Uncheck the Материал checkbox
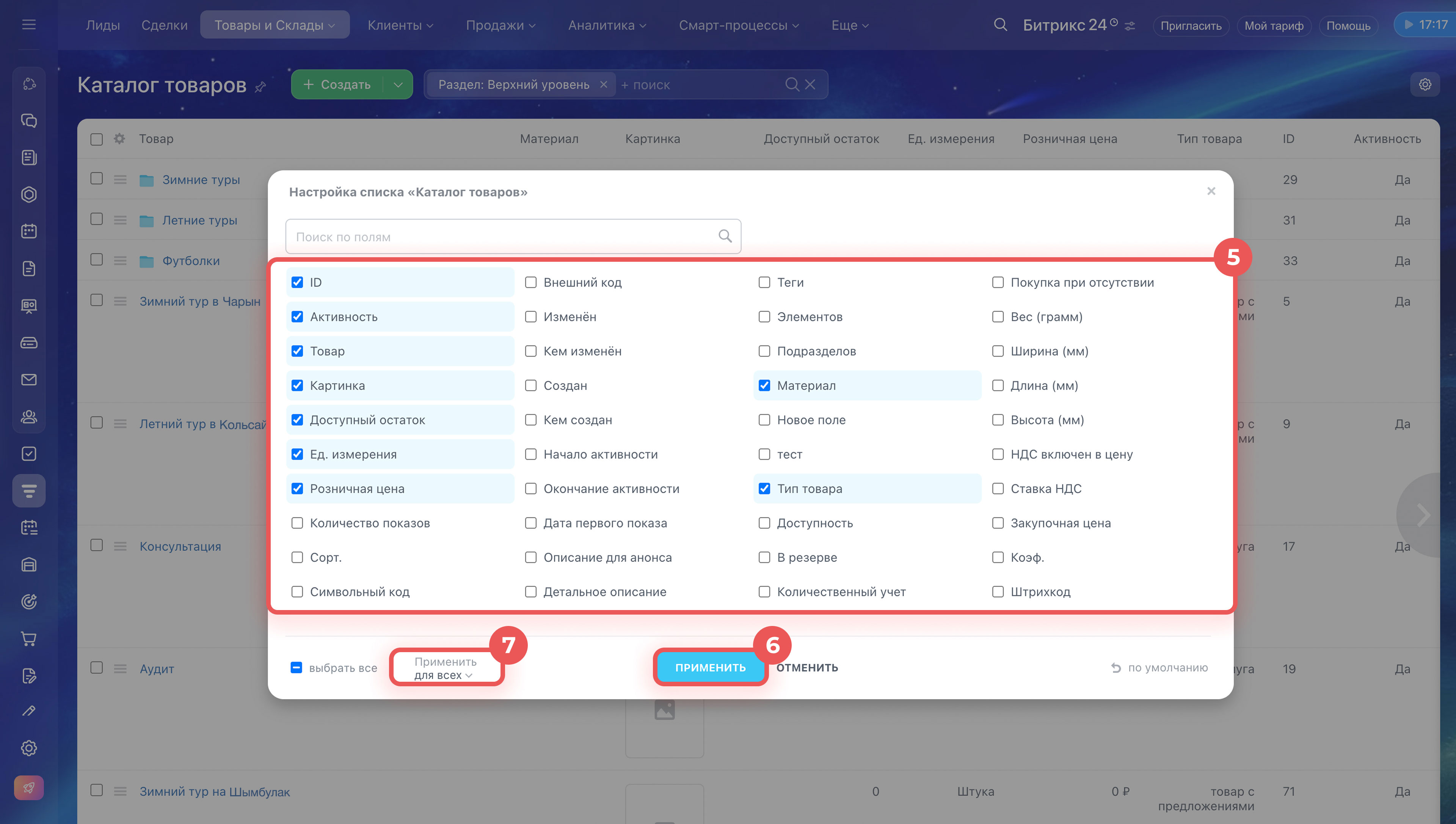Screen dimensions: 1456x824 tap(764, 385)
